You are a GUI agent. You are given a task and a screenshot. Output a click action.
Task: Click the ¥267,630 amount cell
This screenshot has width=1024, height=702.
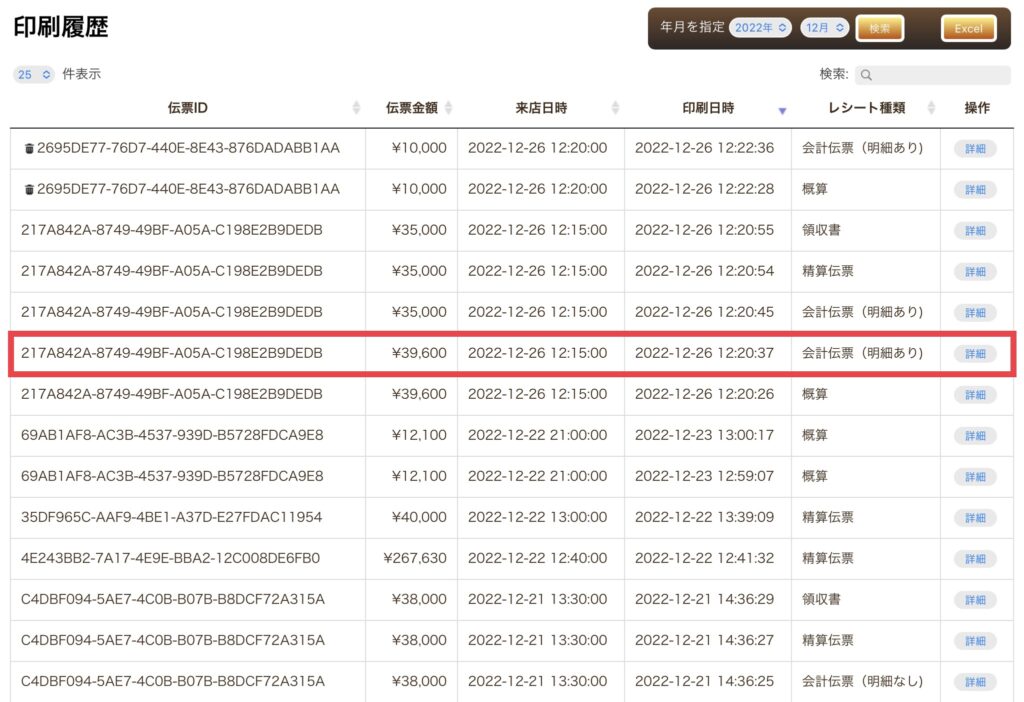[x=415, y=558]
